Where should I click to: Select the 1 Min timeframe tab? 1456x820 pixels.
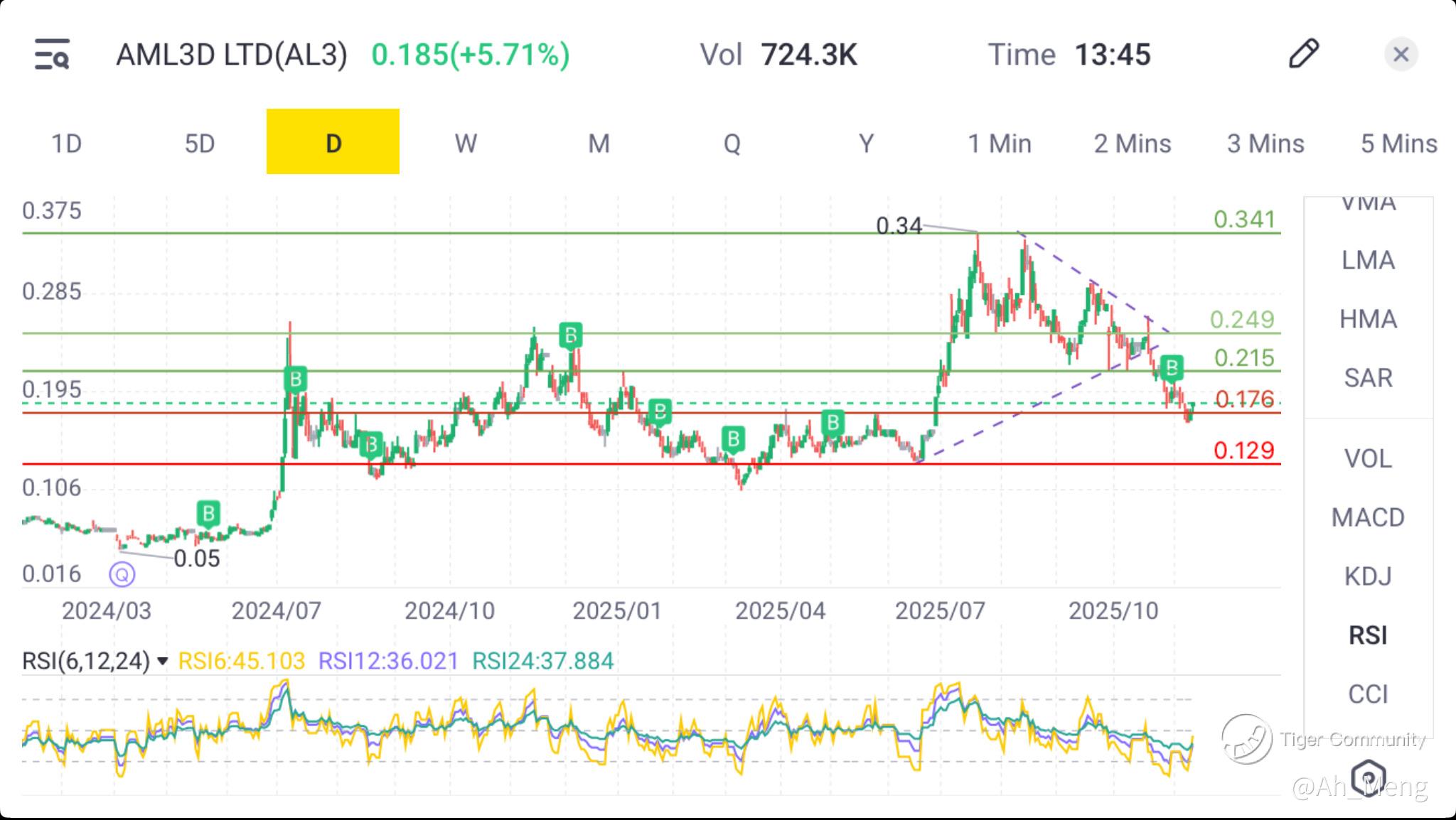[999, 144]
